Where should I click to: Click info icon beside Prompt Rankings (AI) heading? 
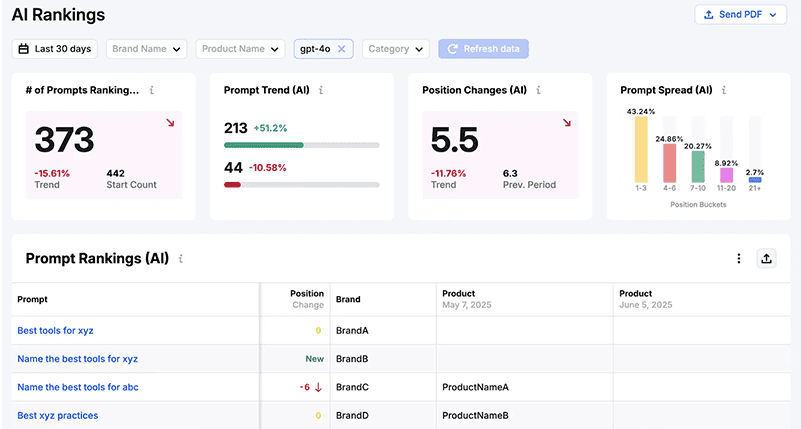(181, 259)
